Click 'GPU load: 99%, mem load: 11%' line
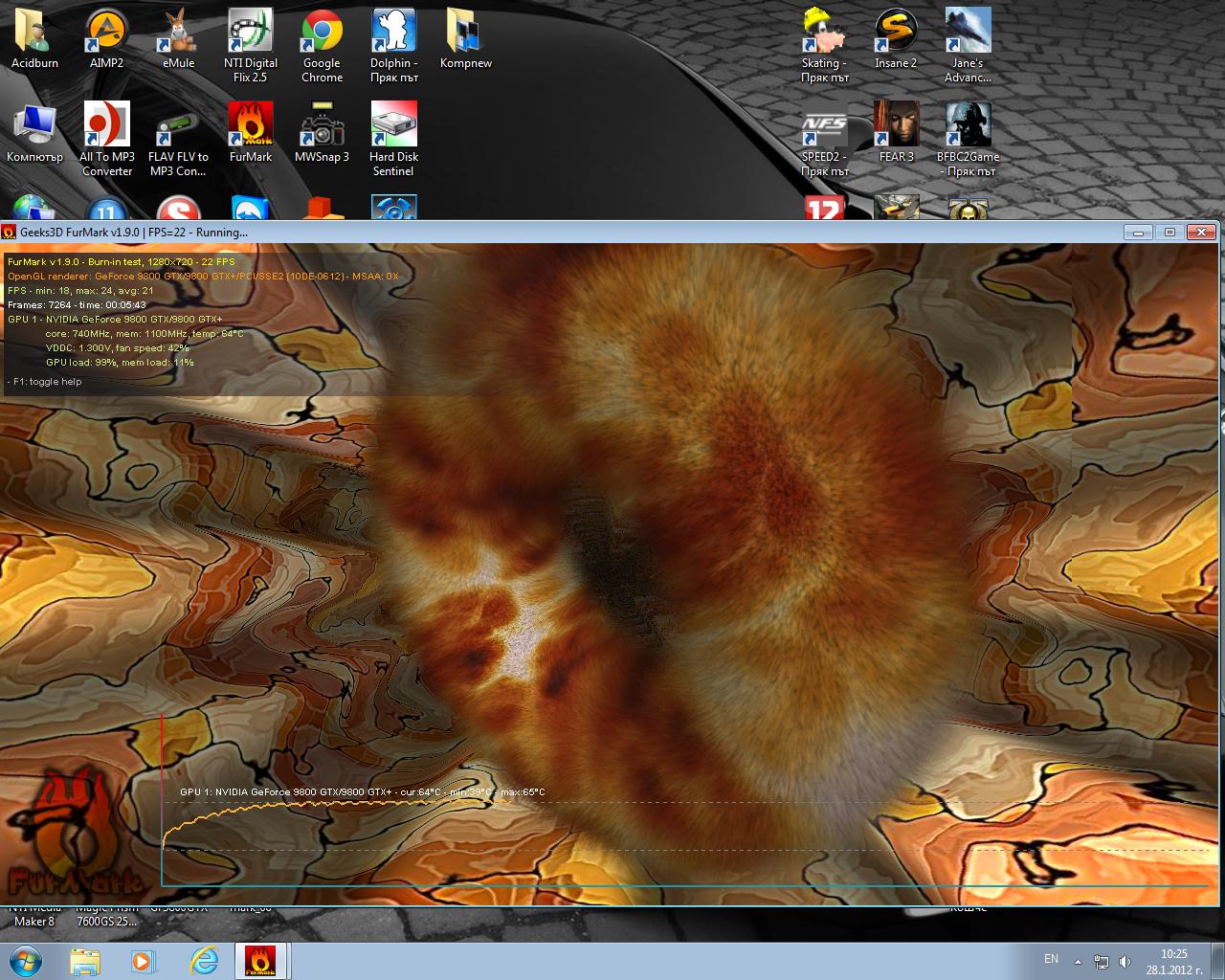 coord(120,363)
